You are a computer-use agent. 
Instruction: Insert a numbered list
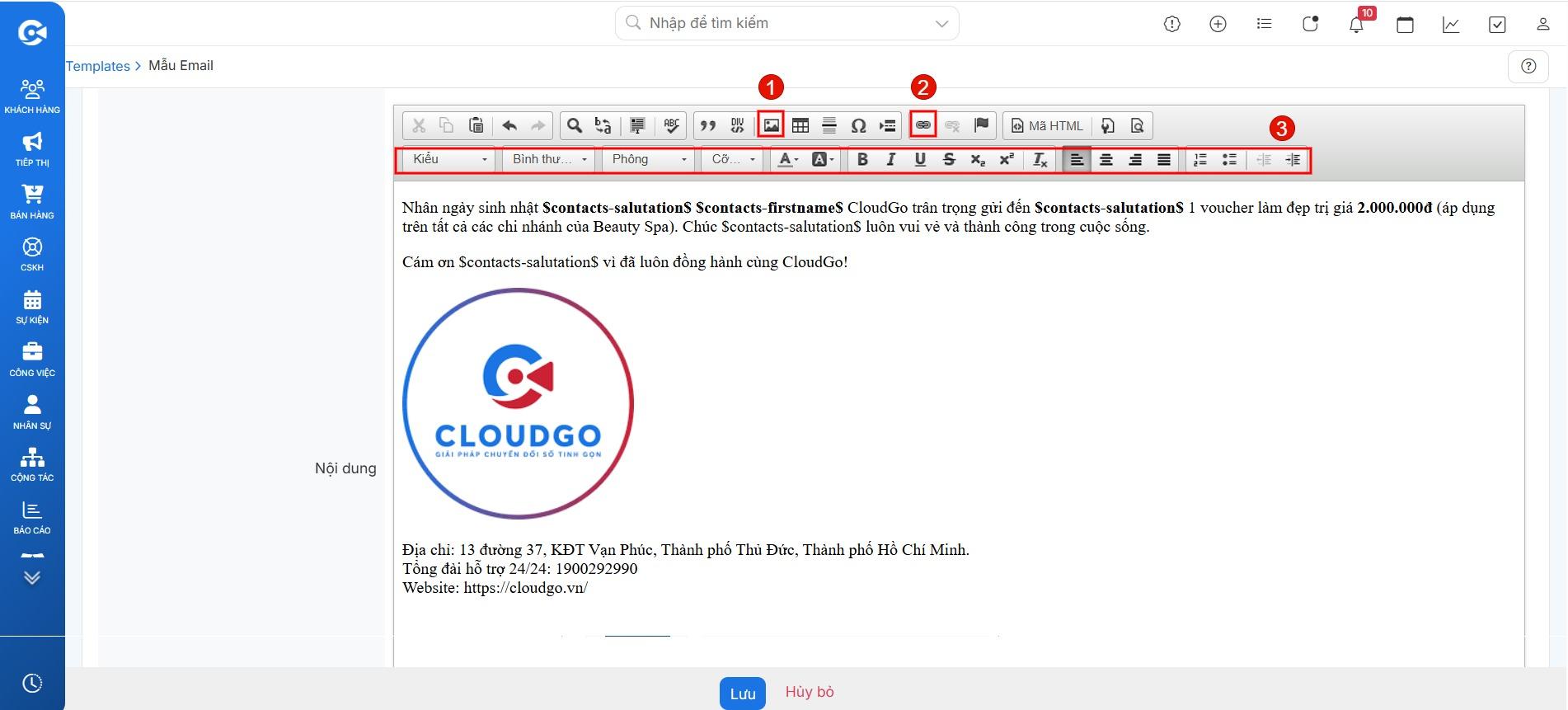(1200, 159)
